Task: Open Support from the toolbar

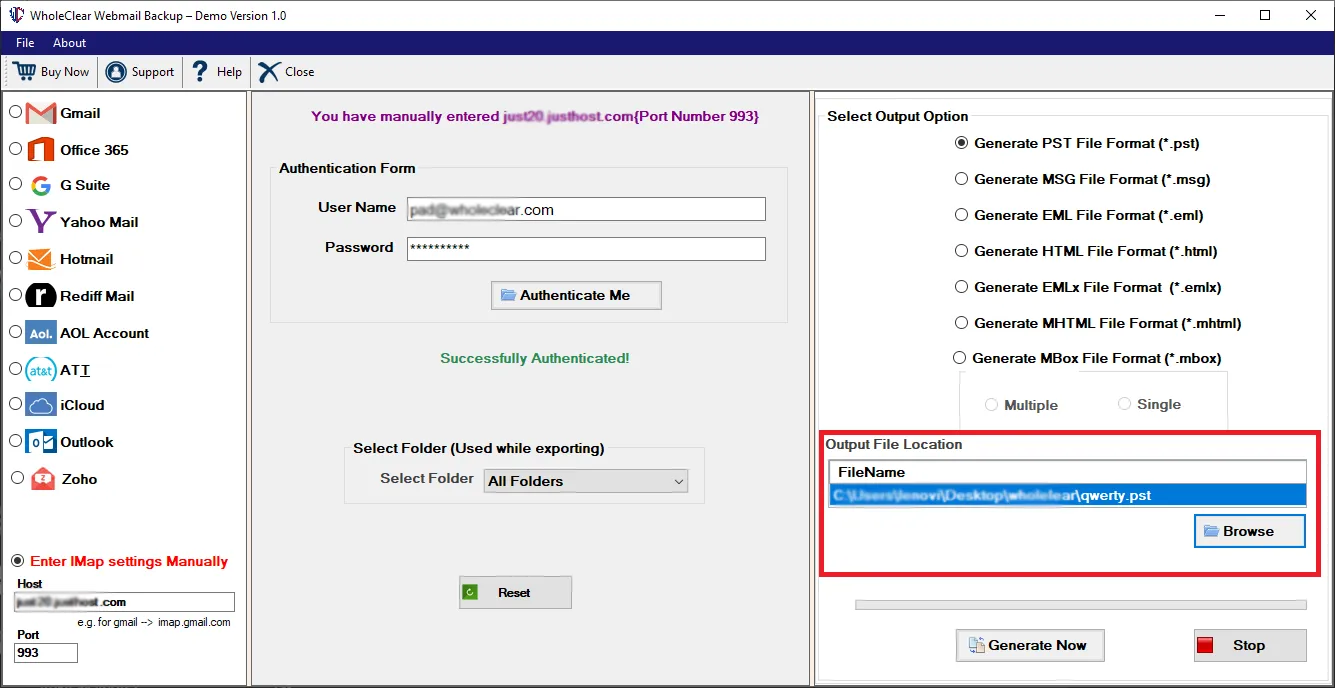Action: 140,72
